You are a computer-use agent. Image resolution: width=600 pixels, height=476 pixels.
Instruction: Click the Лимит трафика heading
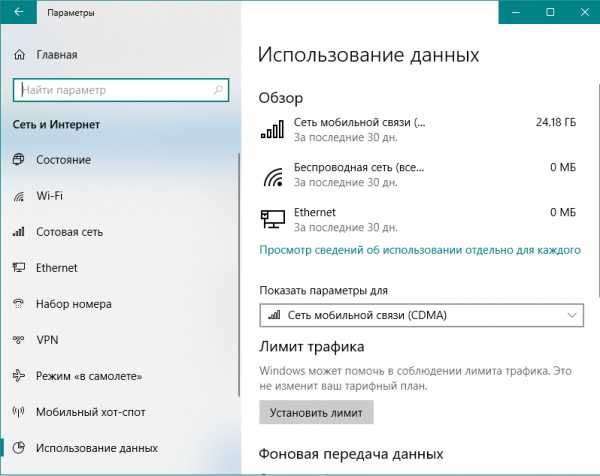(x=311, y=347)
